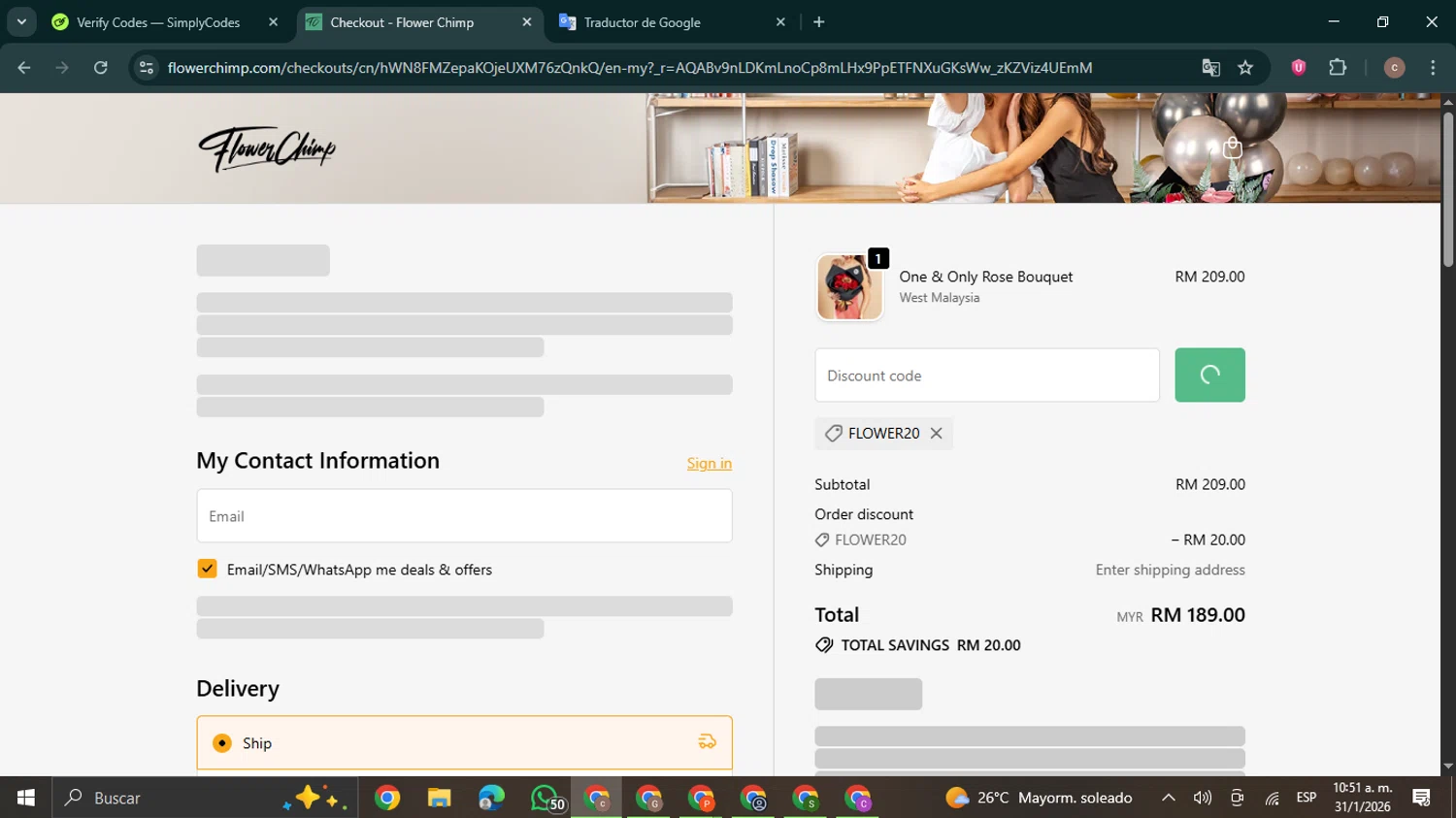Reload the checkout page
Image resolution: width=1456 pixels, height=818 pixels.
[101, 68]
